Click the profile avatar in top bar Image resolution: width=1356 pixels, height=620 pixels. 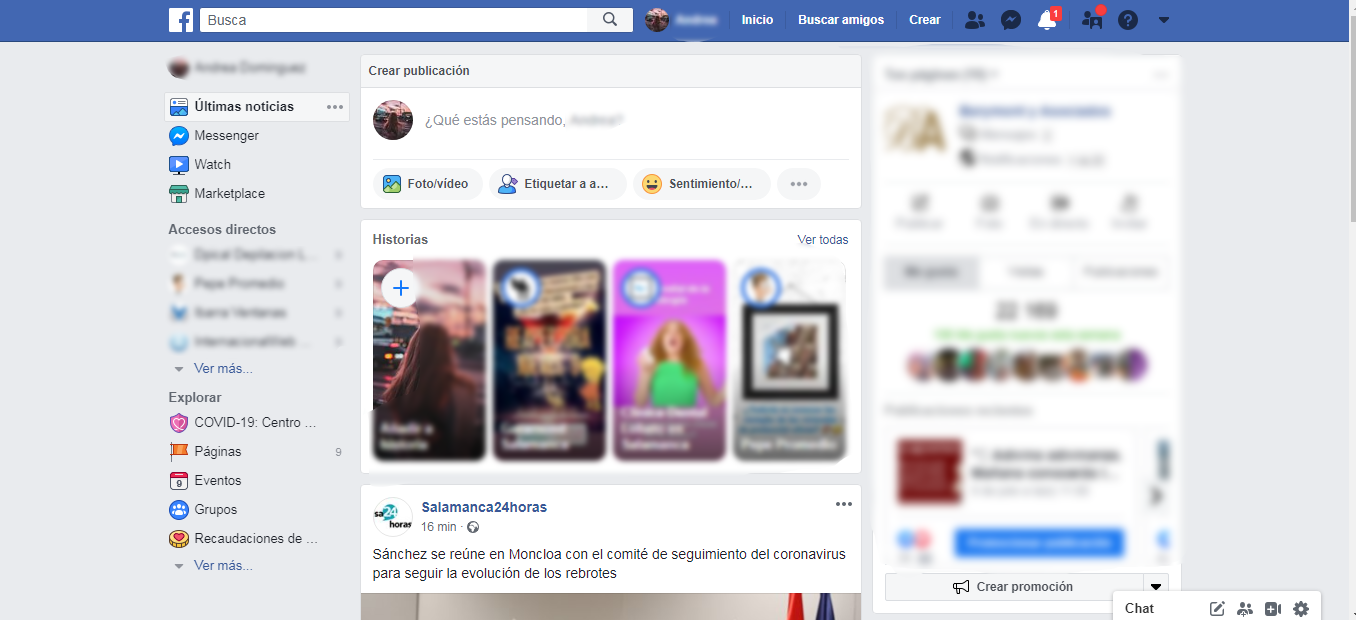[x=657, y=20]
